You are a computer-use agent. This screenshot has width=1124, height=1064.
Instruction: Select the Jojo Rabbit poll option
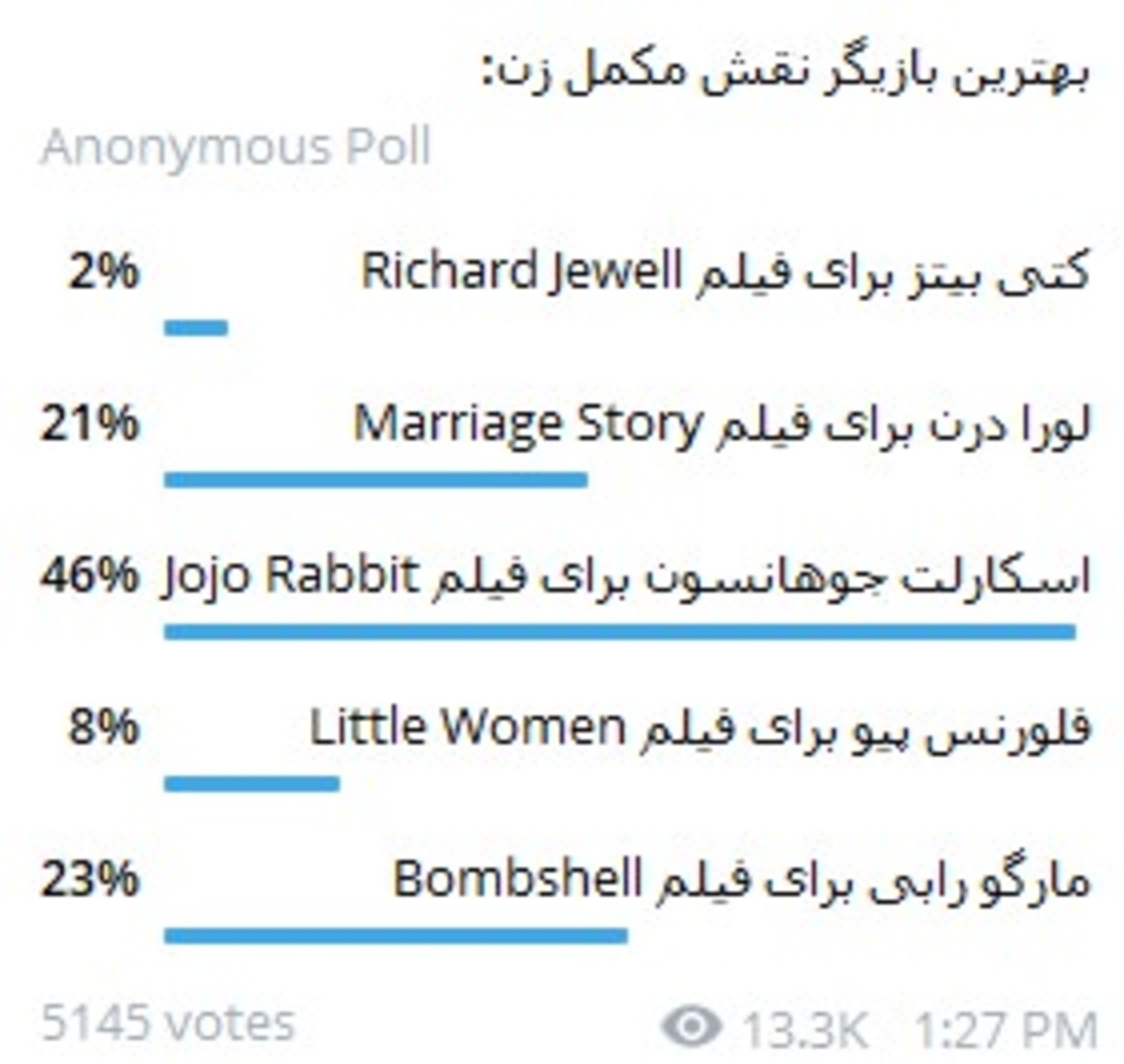coord(625,577)
